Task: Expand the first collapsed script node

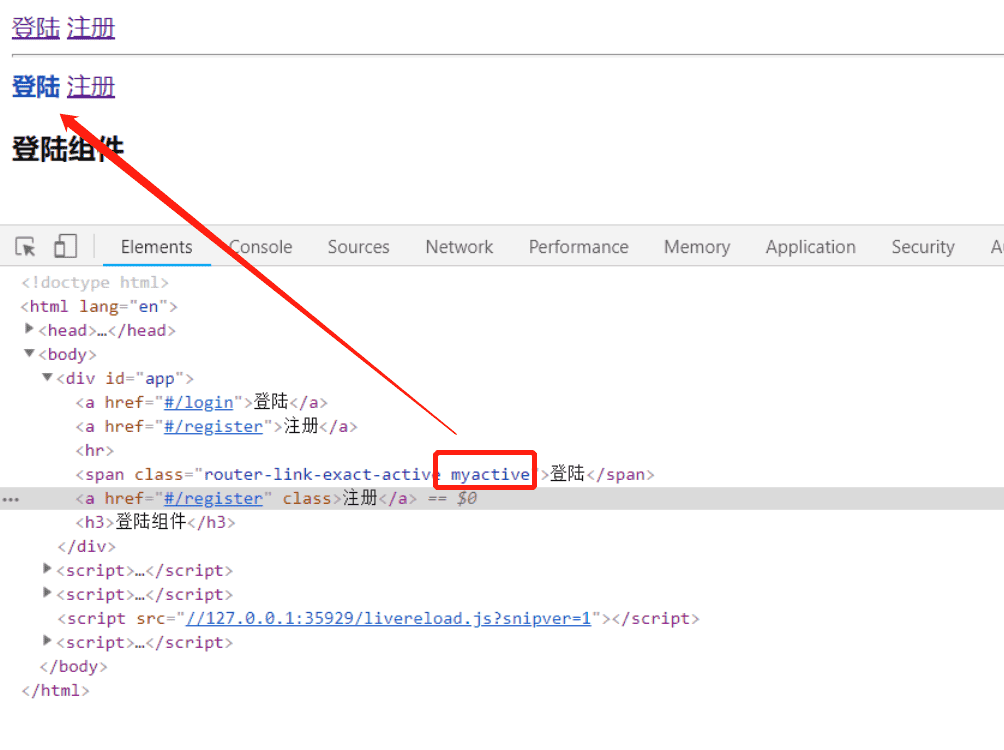Action: point(47,568)
